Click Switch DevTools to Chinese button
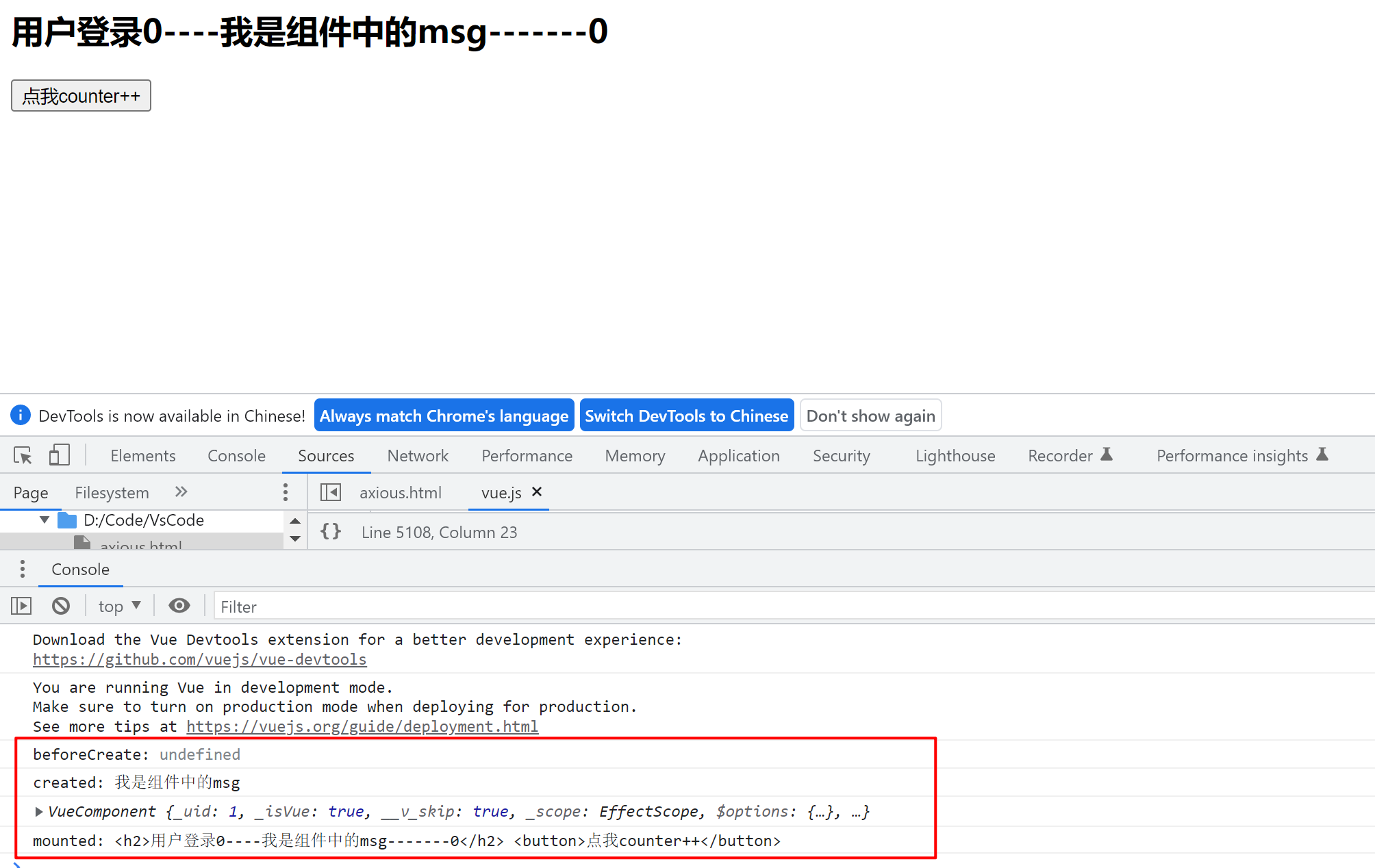 (x=687, y=416)
